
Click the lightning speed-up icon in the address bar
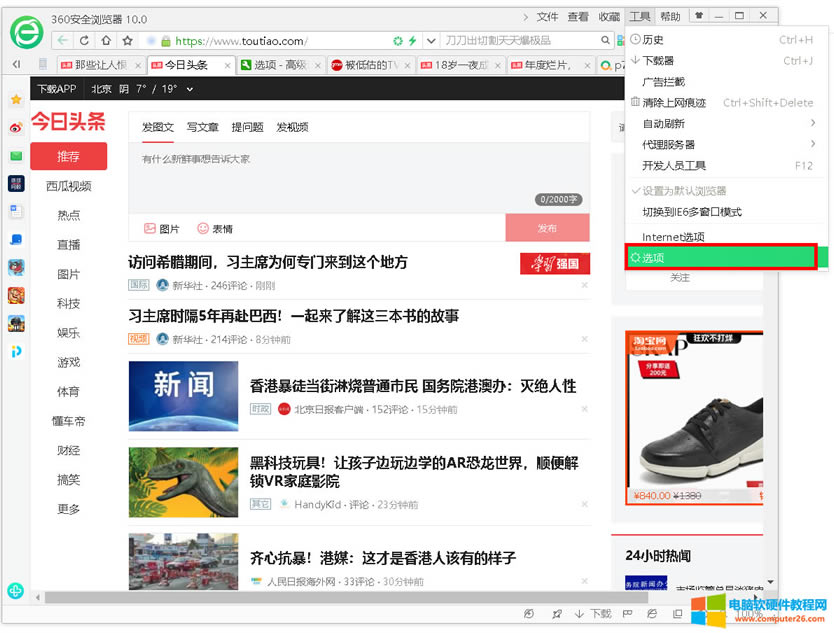(x=411, y=42)
